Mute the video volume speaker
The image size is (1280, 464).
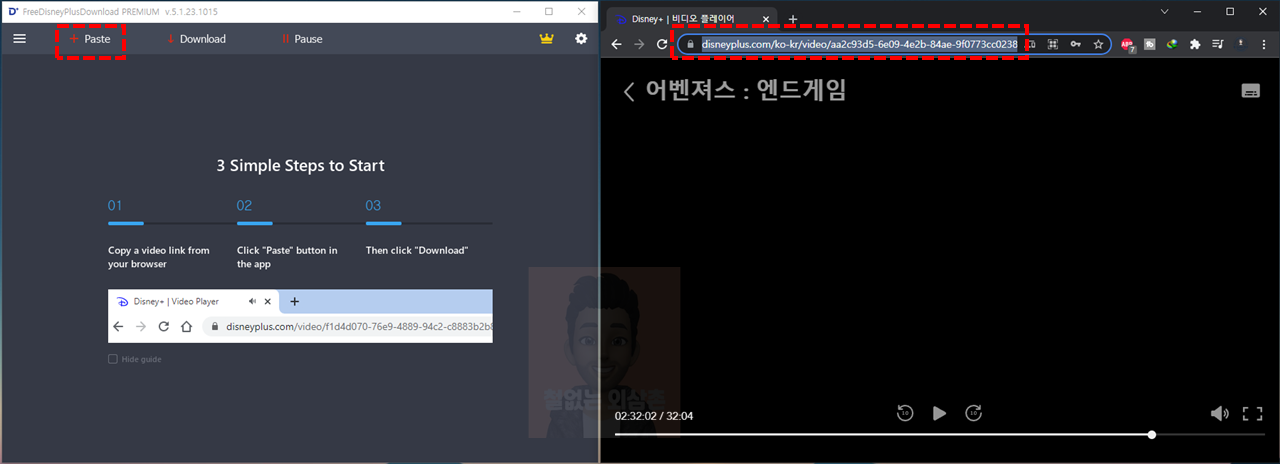coord(1219,413)
